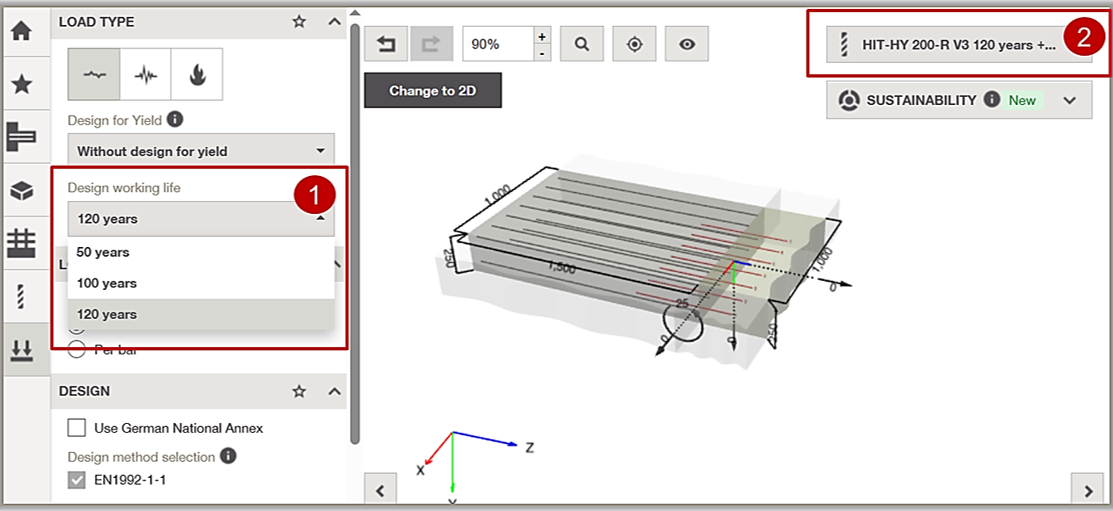Click the bottom left arrow button
The height and width of the screenshot is (511, 1113).
tap(380, 490)
